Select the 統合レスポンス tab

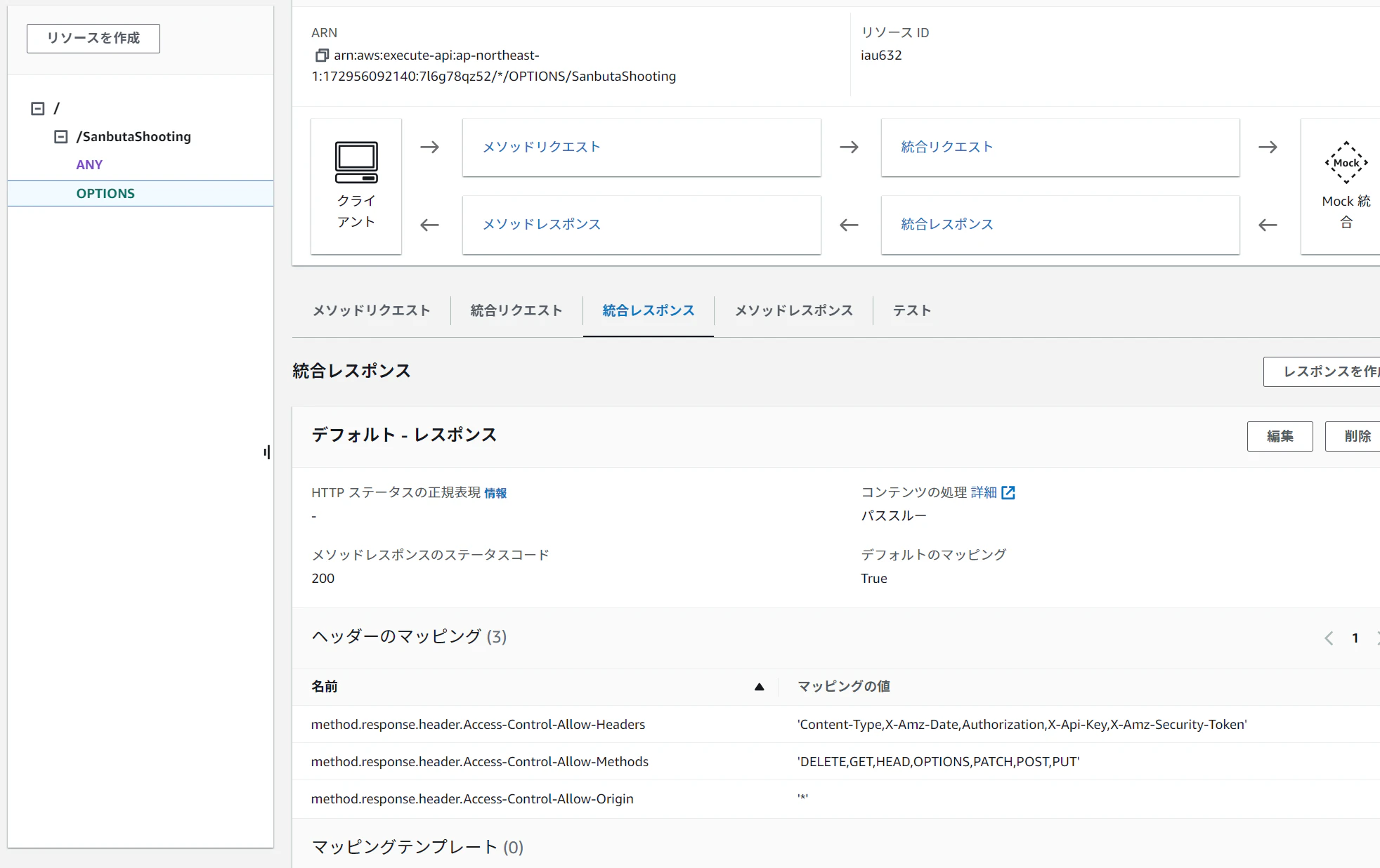(x=649, y=310)
